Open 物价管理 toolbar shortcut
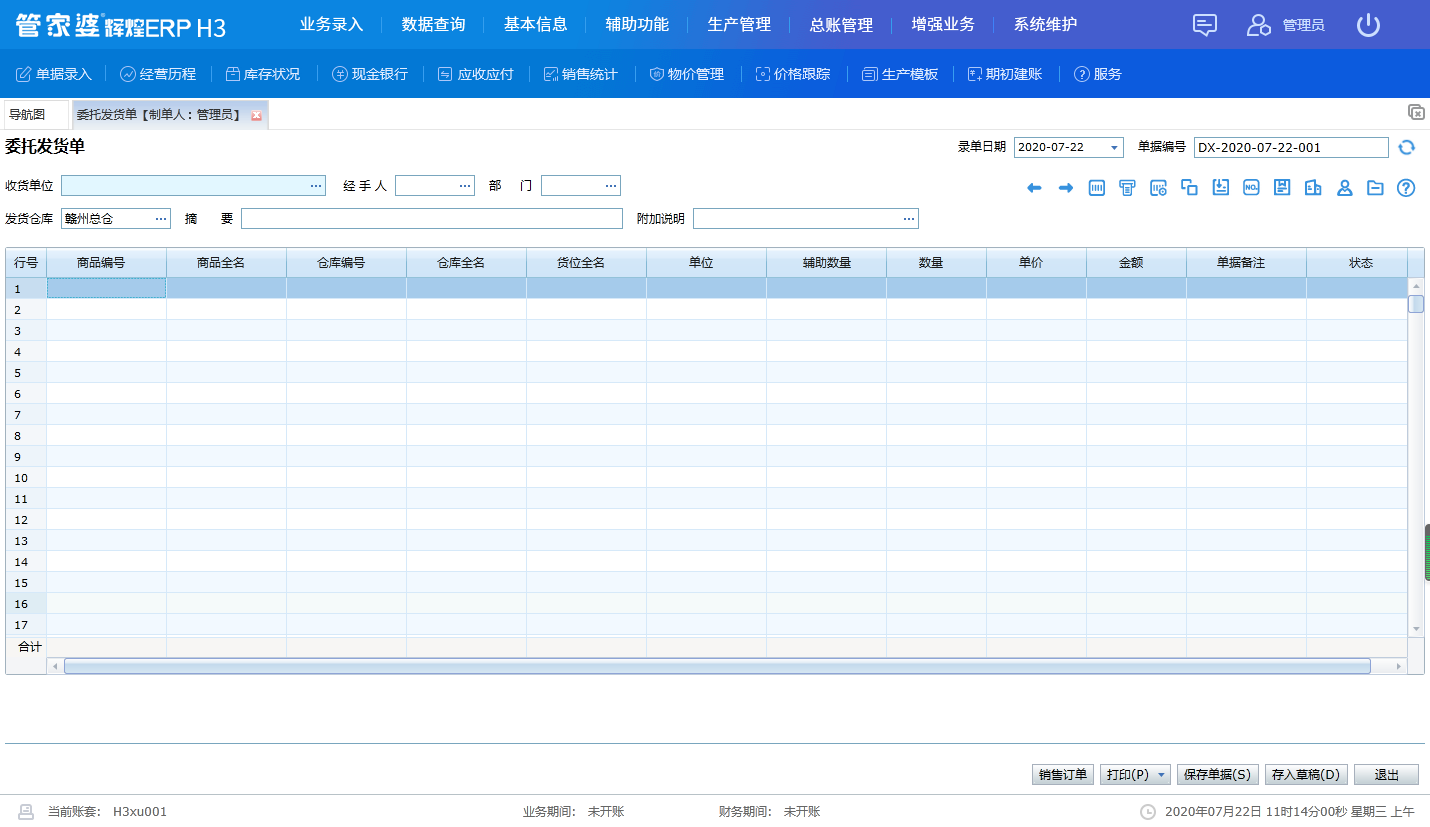The image size is (1430, 827). point(686,74)
